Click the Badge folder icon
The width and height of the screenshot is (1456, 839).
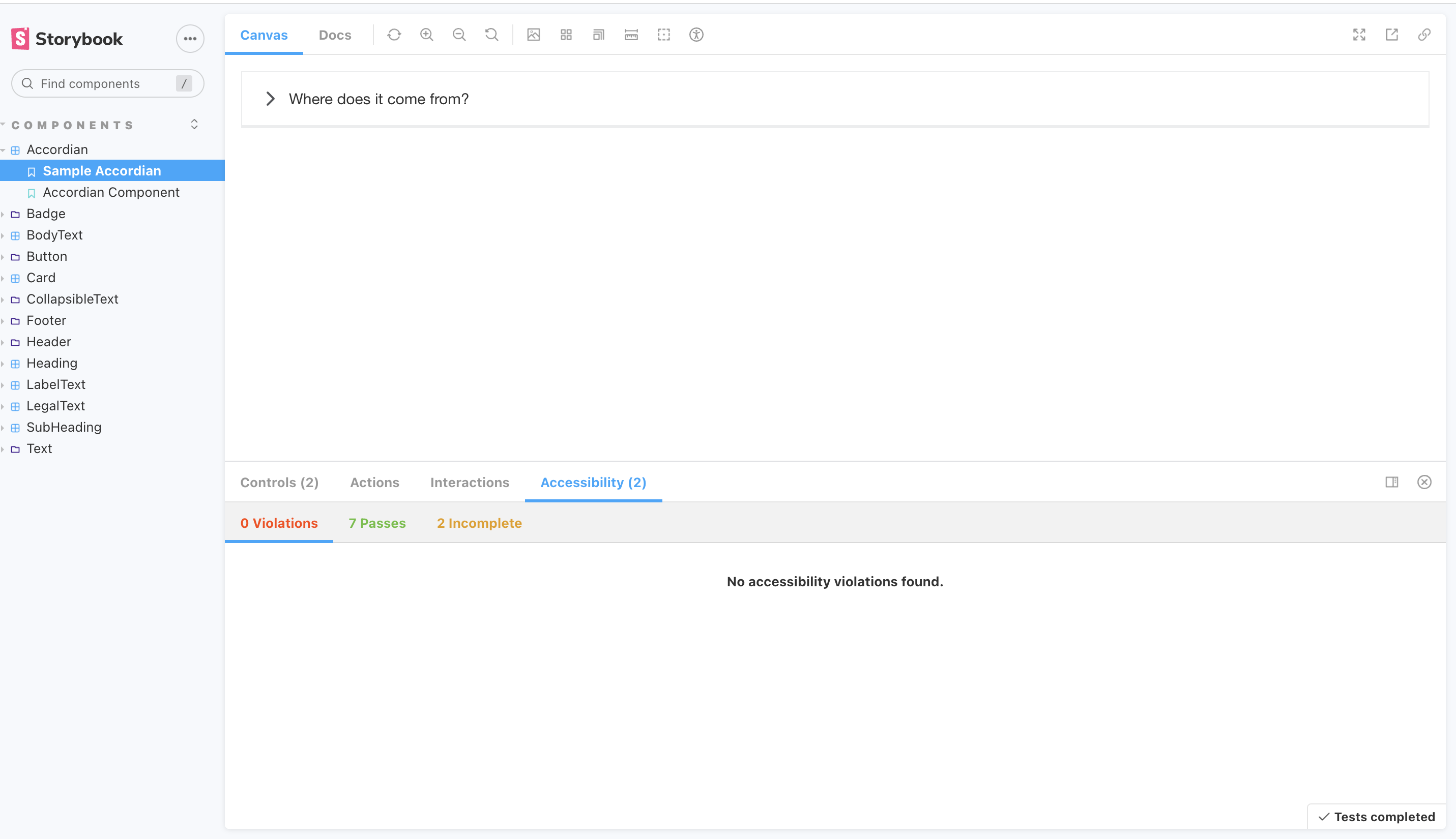(16, 215)
